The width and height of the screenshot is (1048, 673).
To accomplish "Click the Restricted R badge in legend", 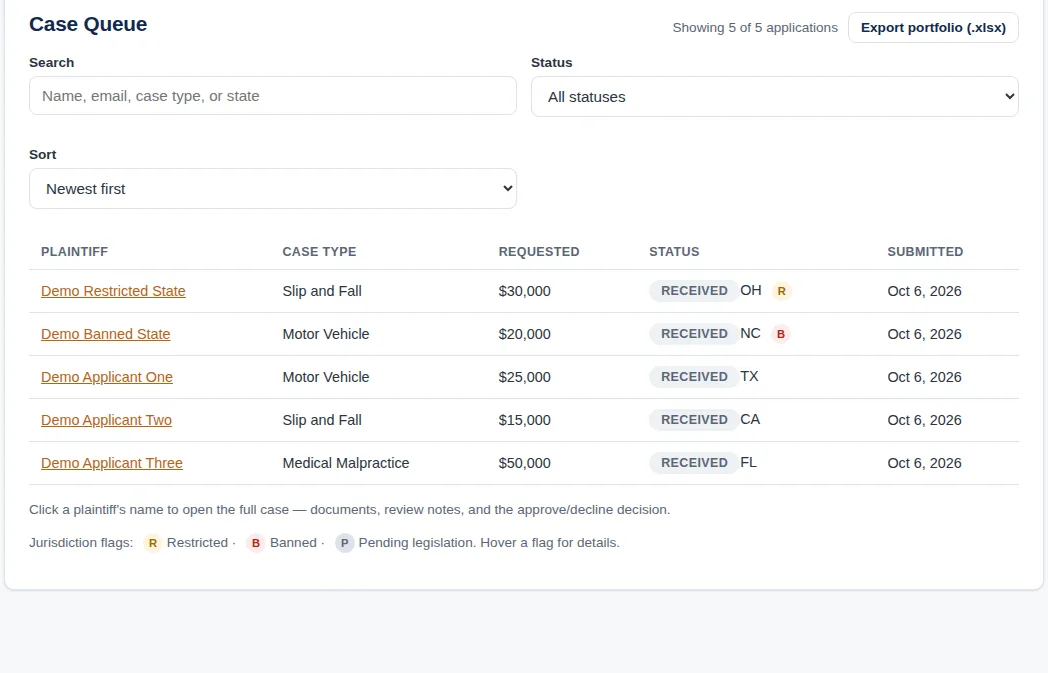I will pos(153,543).
